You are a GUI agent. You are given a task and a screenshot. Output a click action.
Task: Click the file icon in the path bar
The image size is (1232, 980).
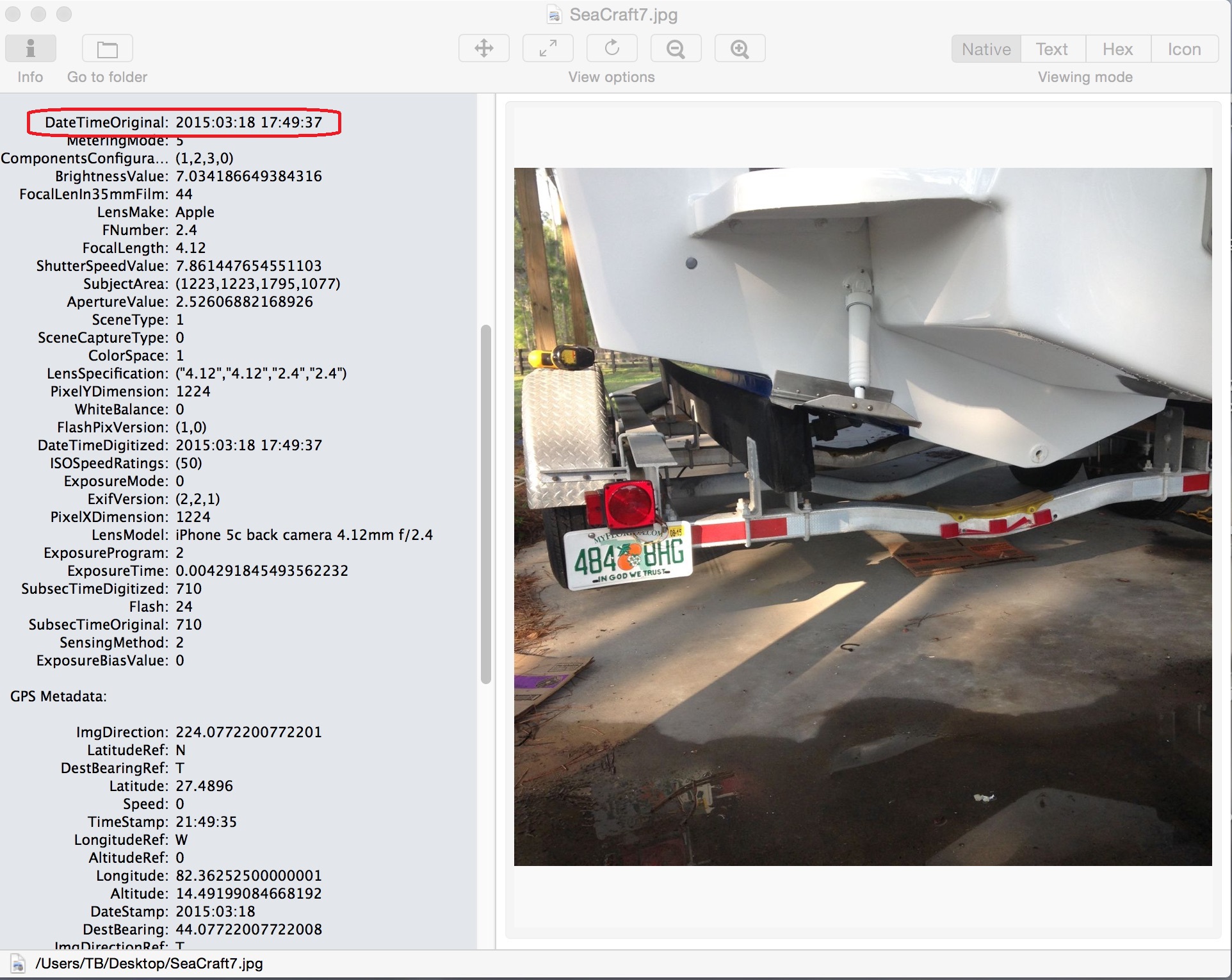point(18,964)
